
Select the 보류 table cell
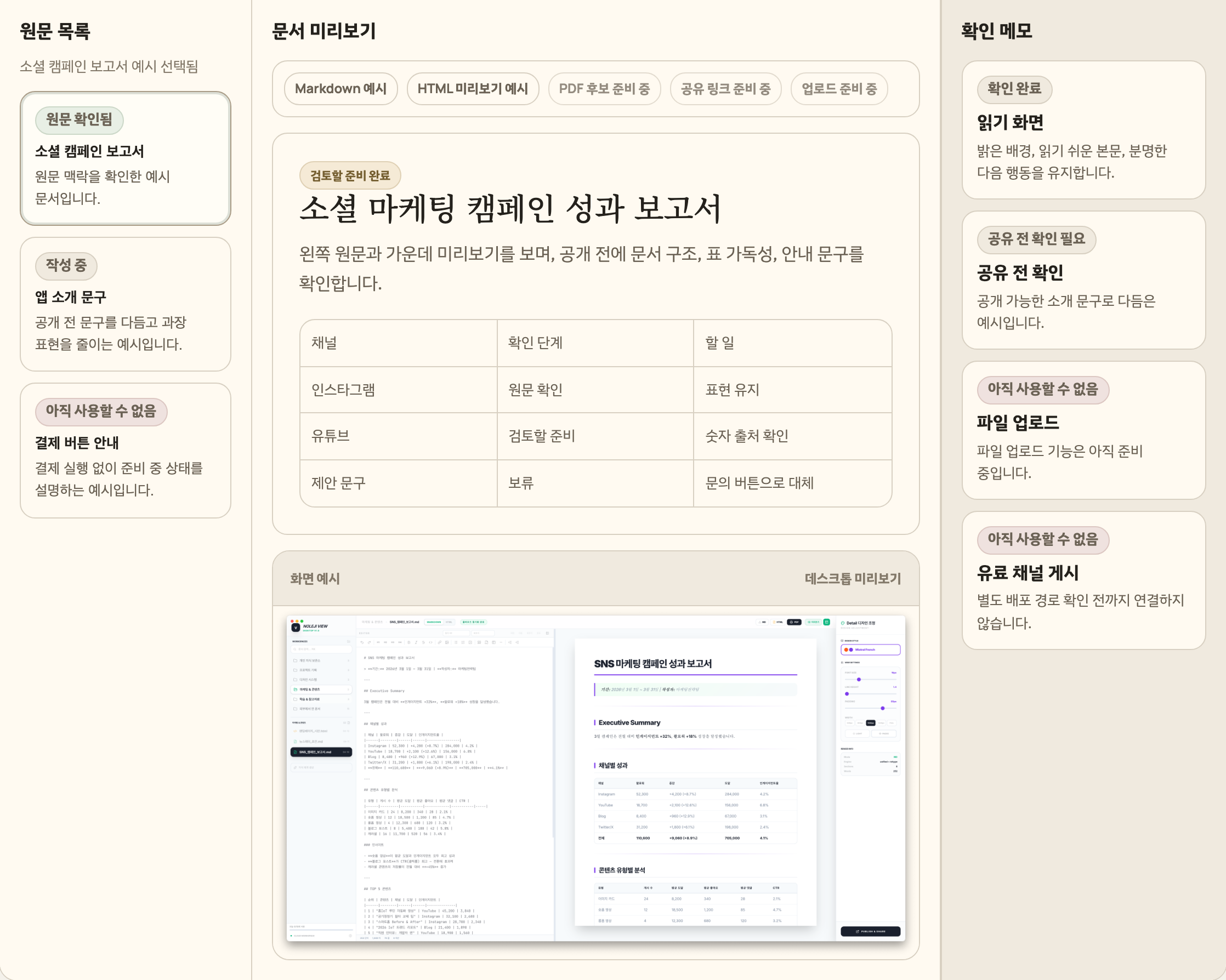(x=595, y=483)
